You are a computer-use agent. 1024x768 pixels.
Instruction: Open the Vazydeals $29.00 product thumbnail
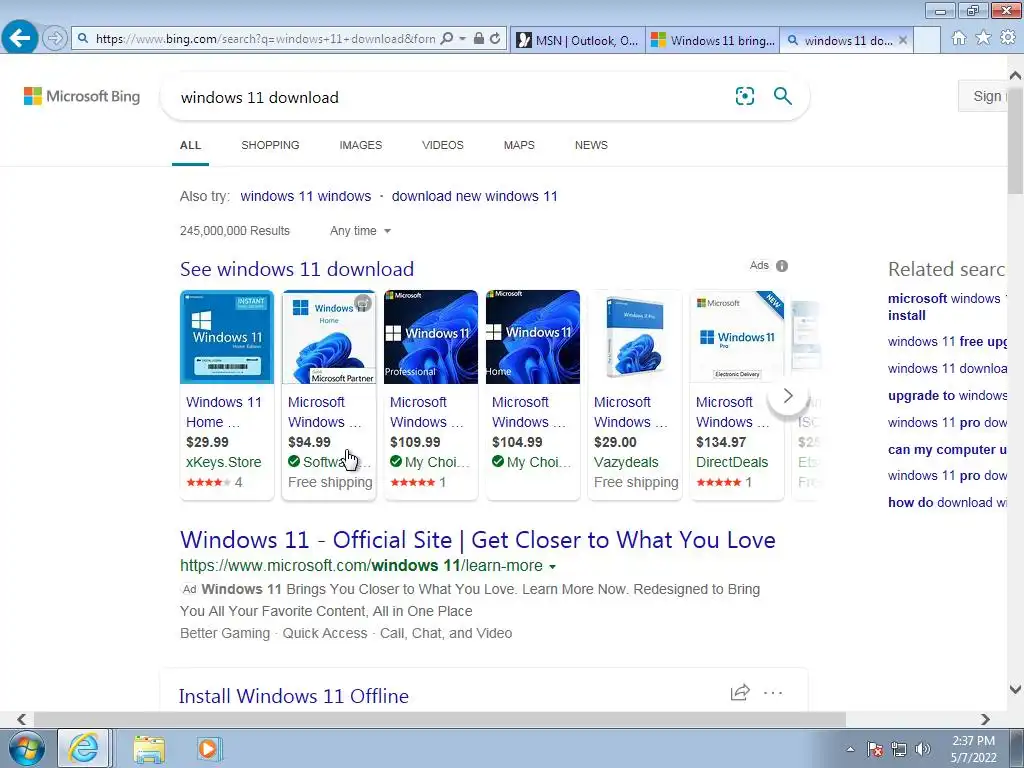pyautogui.click(x=634, y=336)
